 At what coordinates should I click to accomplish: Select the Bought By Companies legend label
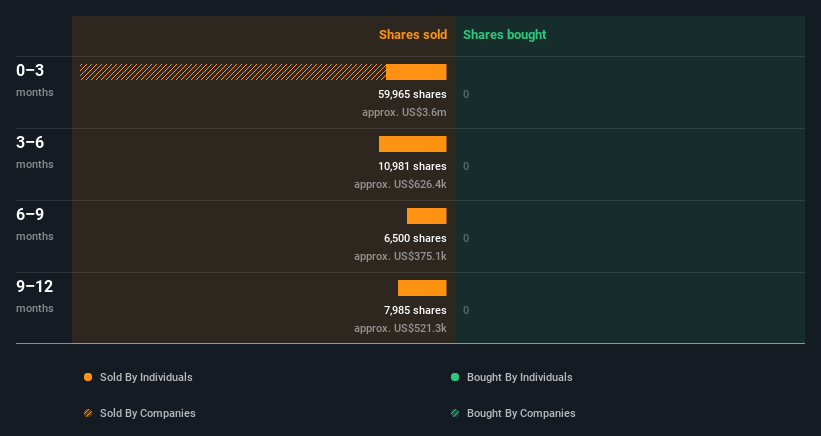pyautogui.click(x=521, y=413)
